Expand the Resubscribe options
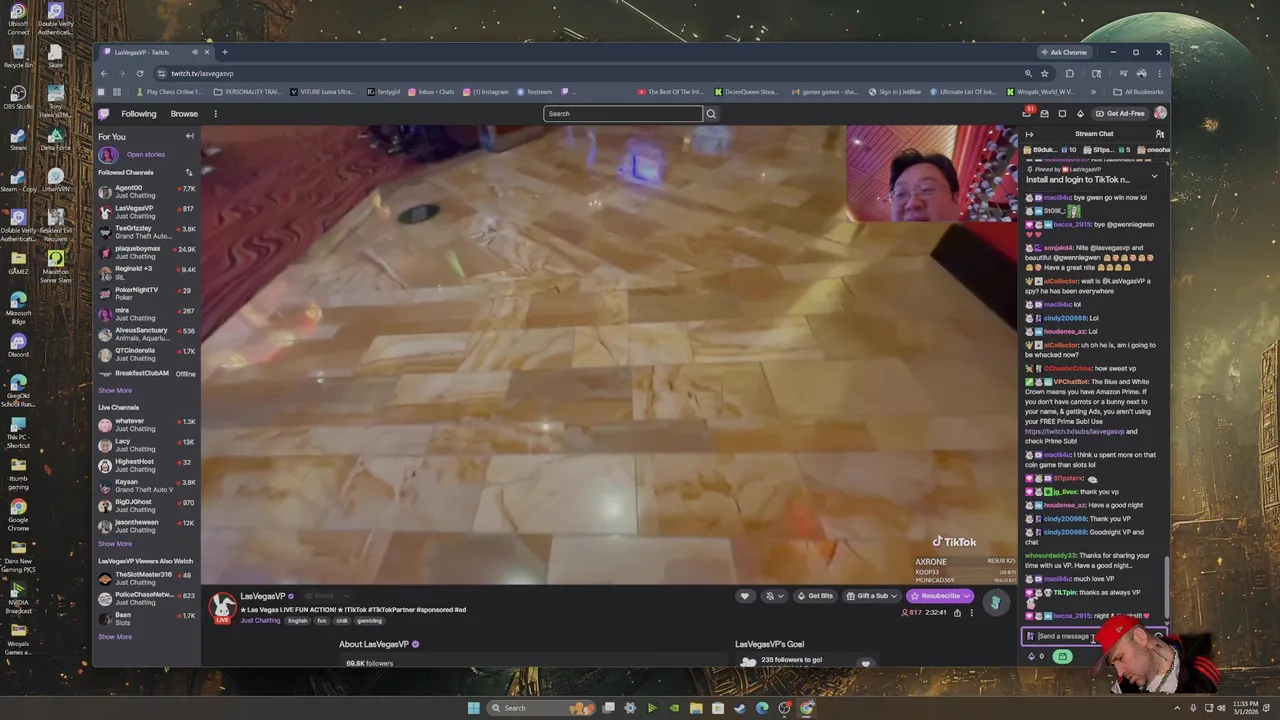The image size is (1280, 720). point(967,596)
